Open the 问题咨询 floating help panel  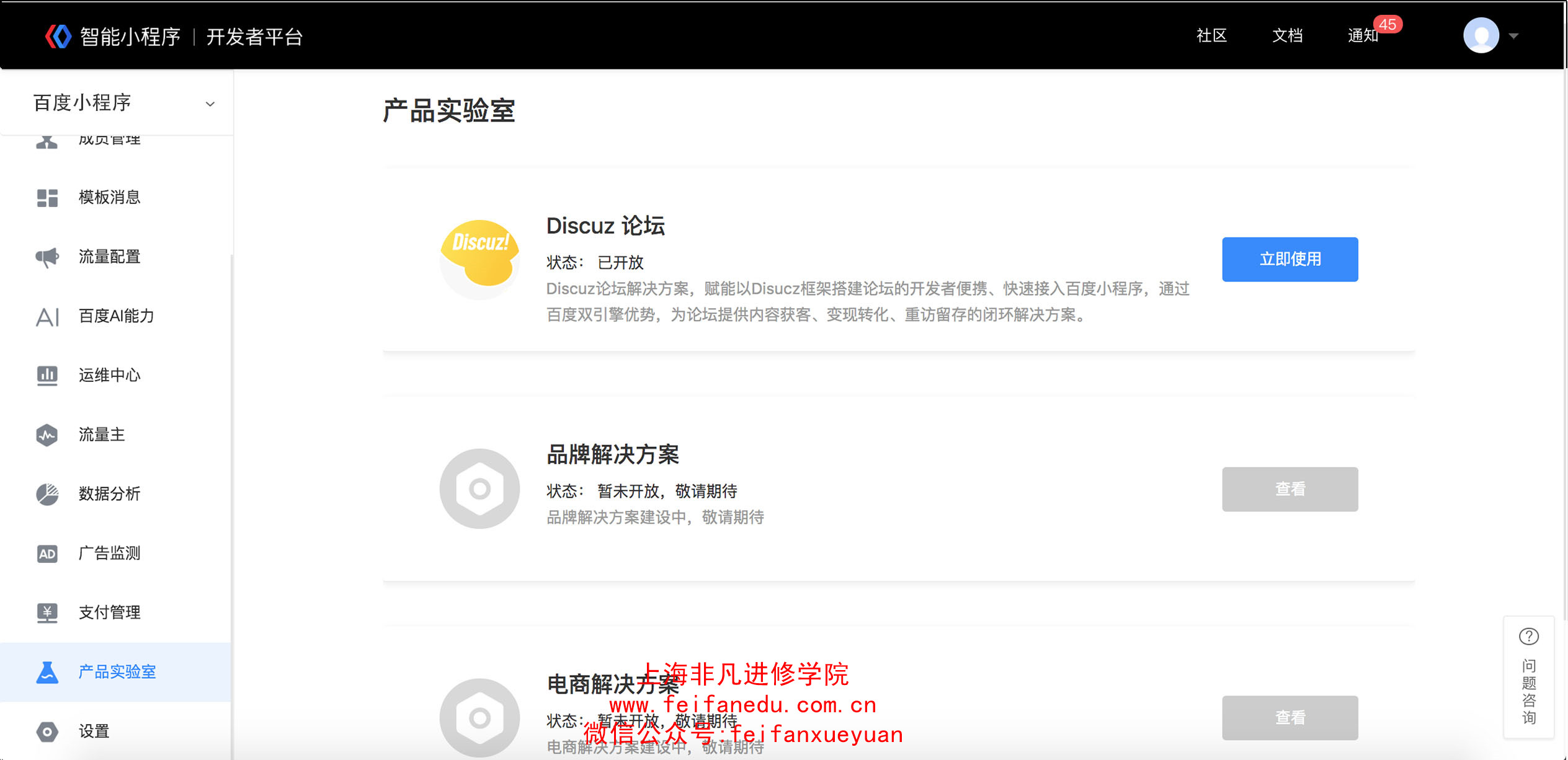click(x=1529, y=677)
